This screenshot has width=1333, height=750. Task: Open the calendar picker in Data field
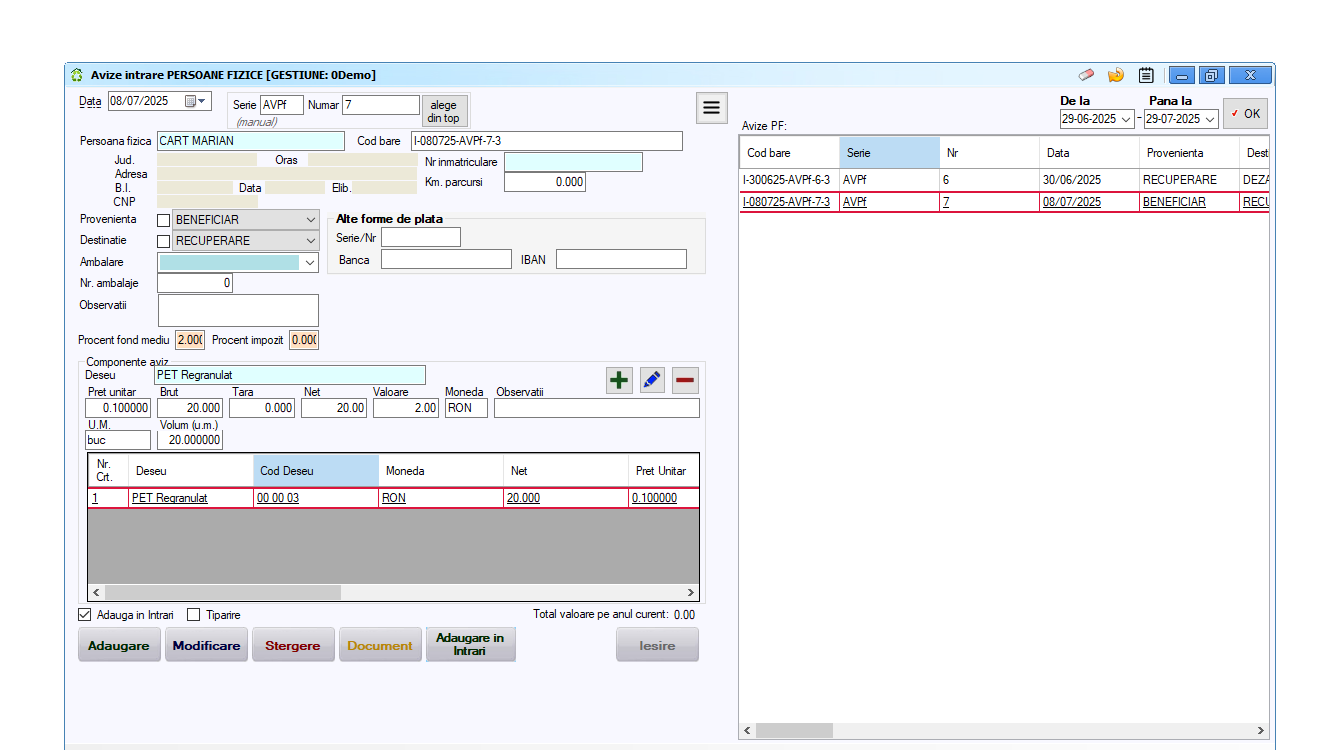pos(190,101)
